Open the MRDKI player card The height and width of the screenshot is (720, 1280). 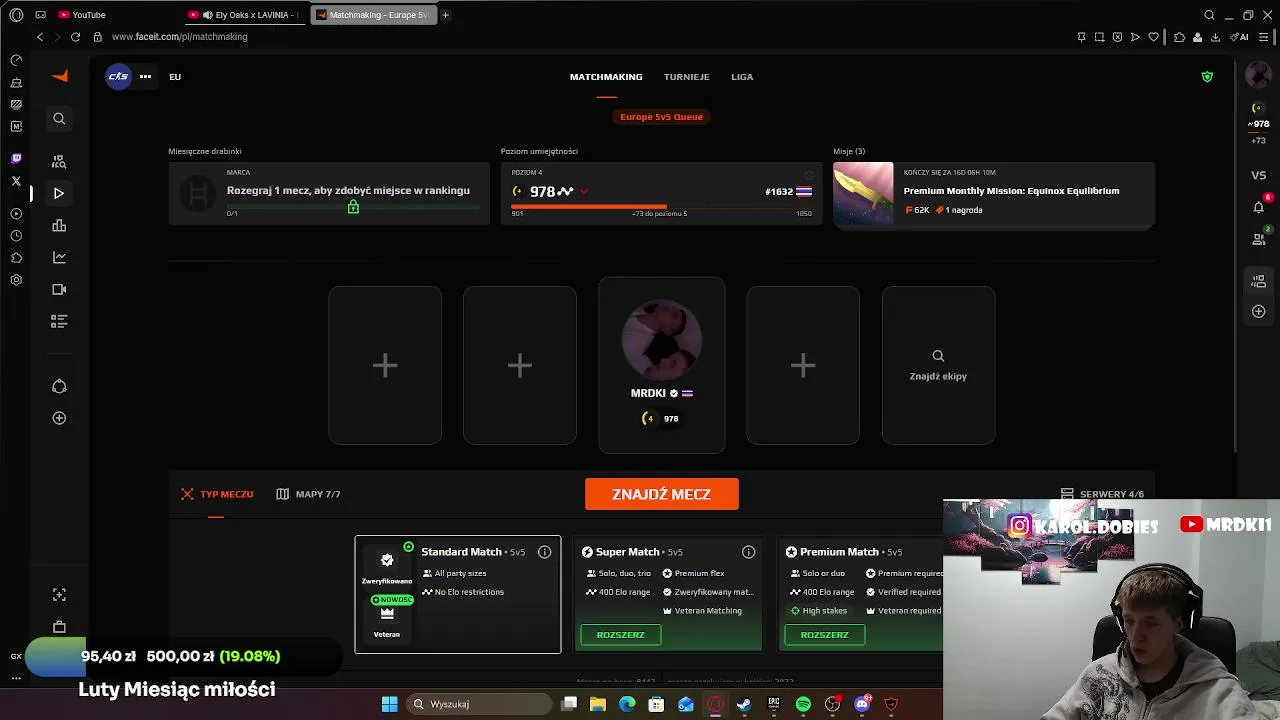click(x=662, y=365)
